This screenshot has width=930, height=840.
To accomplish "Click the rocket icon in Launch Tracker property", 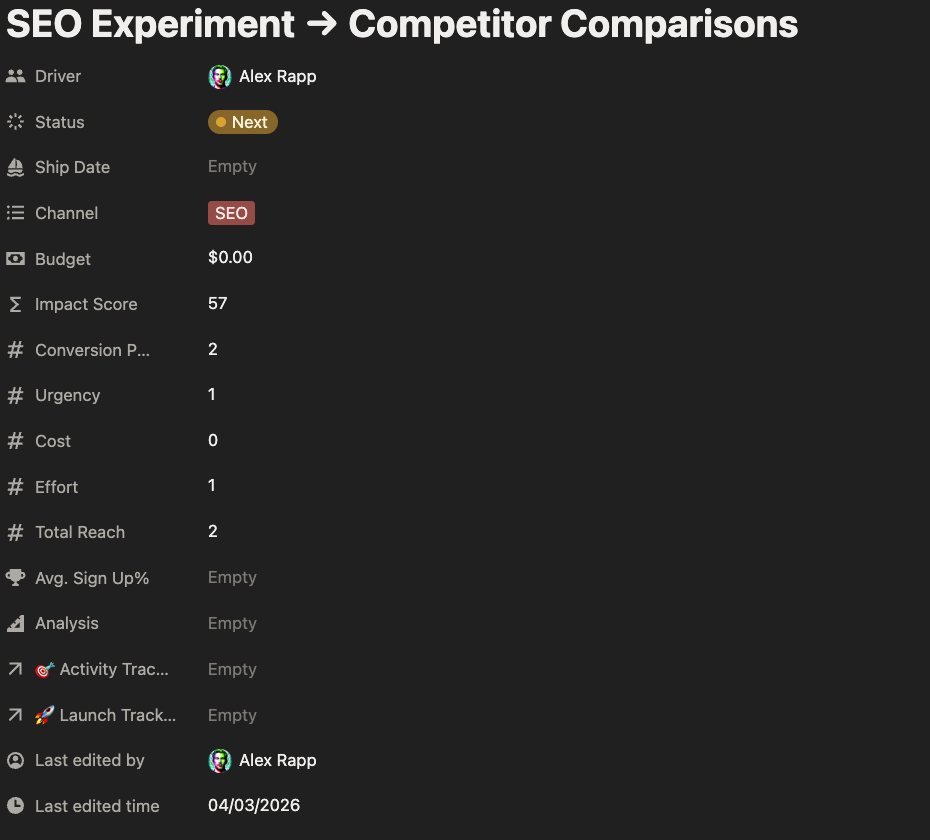I will tap(44, 714).
